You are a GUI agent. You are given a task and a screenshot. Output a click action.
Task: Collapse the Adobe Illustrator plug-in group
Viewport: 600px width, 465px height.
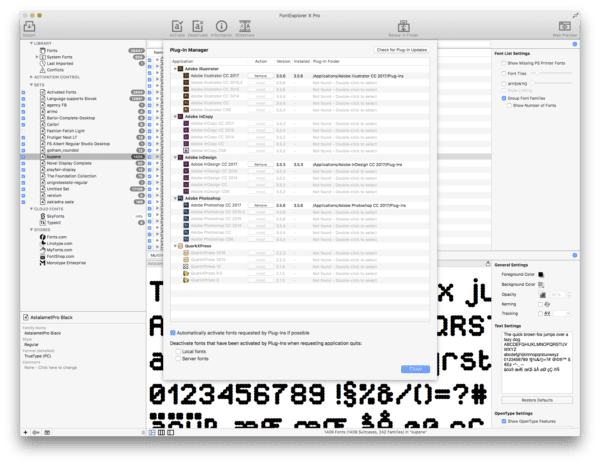175,68
